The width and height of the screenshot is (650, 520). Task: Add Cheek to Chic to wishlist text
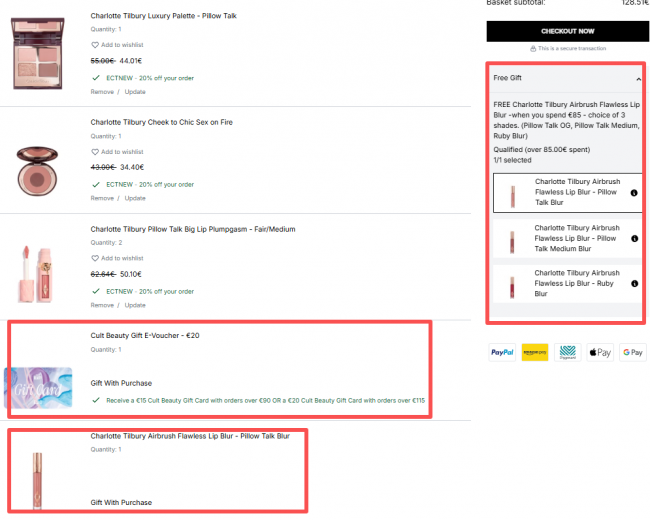(122, 152)
